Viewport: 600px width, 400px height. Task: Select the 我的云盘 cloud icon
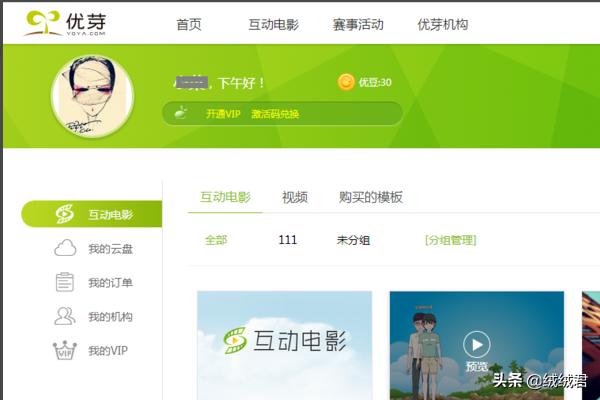click(x=65, y=249)
